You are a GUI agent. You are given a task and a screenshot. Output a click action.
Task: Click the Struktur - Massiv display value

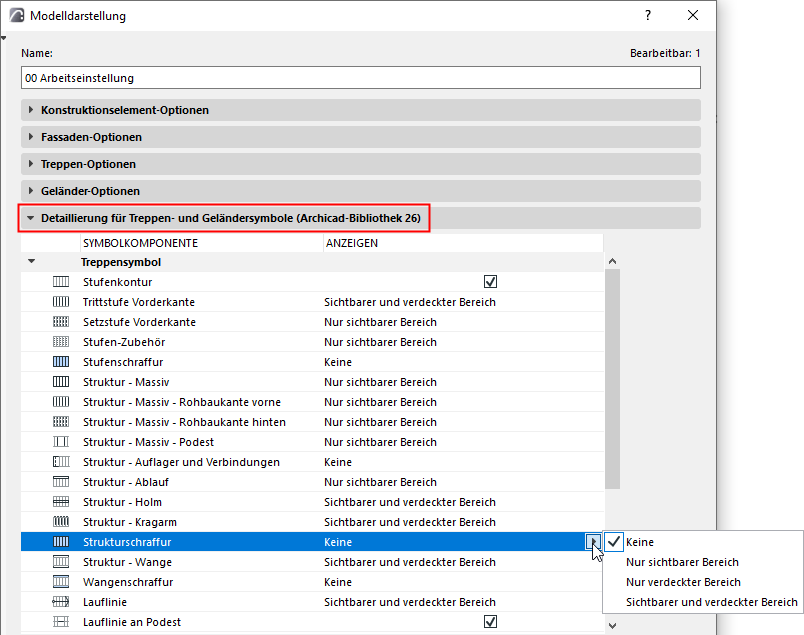(380, 382)
